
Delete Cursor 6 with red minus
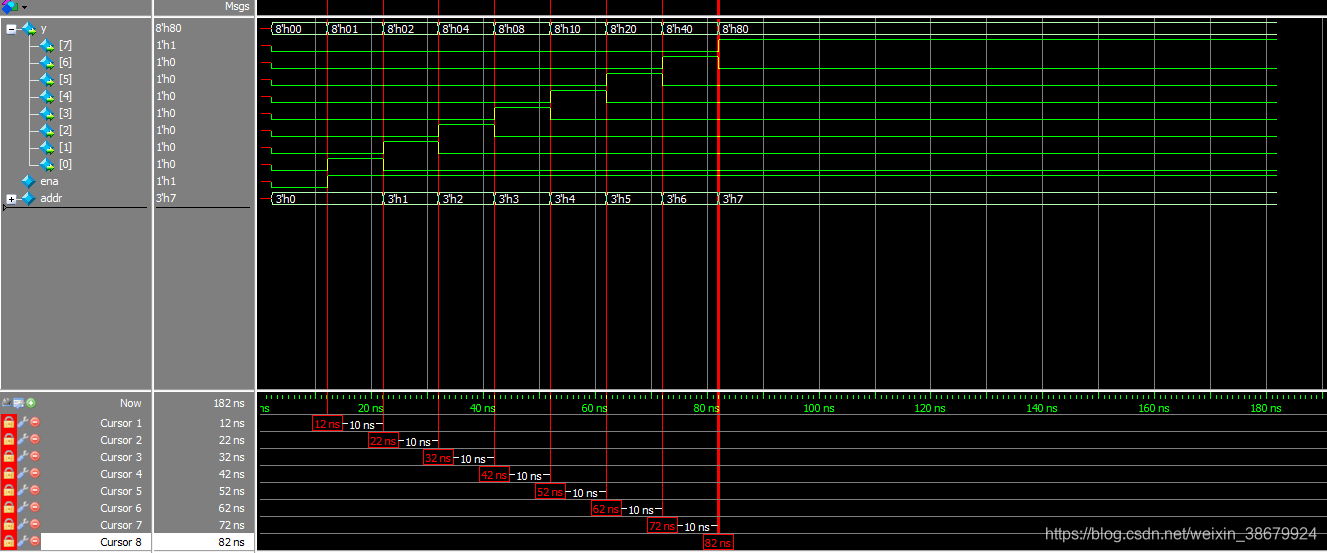[x=34, y=508]
